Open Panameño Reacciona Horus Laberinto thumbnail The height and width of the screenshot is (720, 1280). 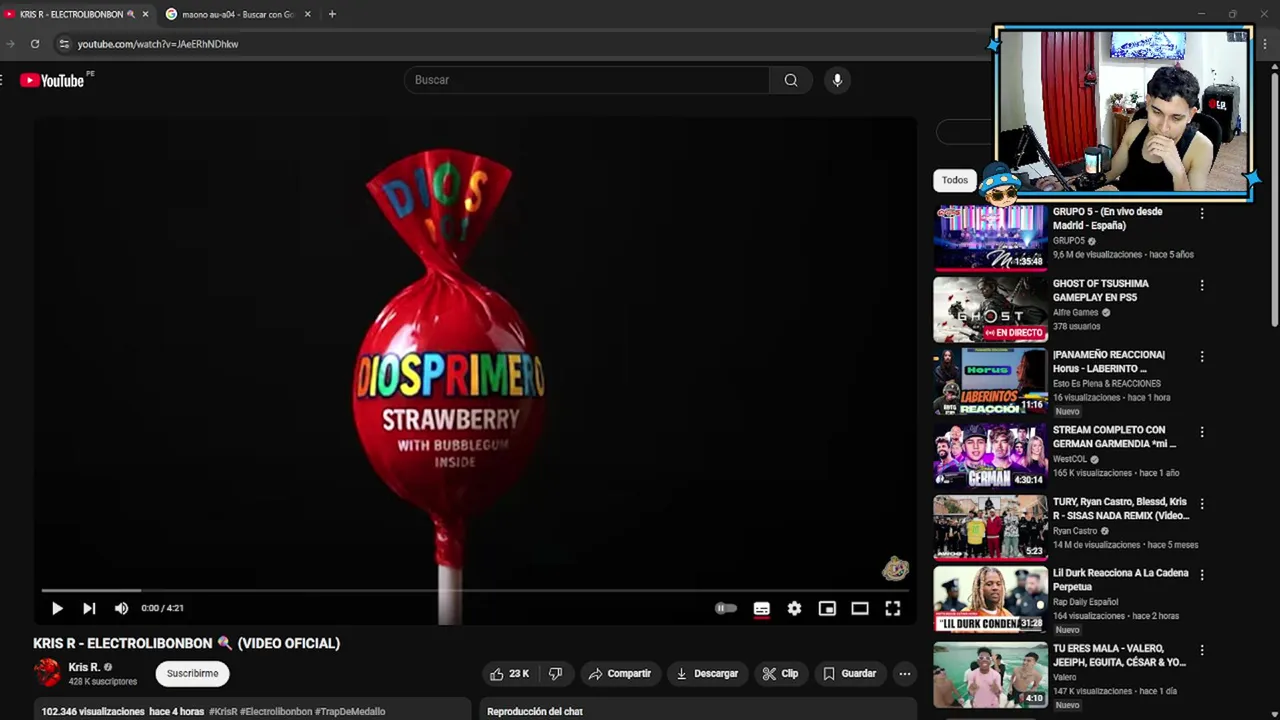(x=990, y=382)
